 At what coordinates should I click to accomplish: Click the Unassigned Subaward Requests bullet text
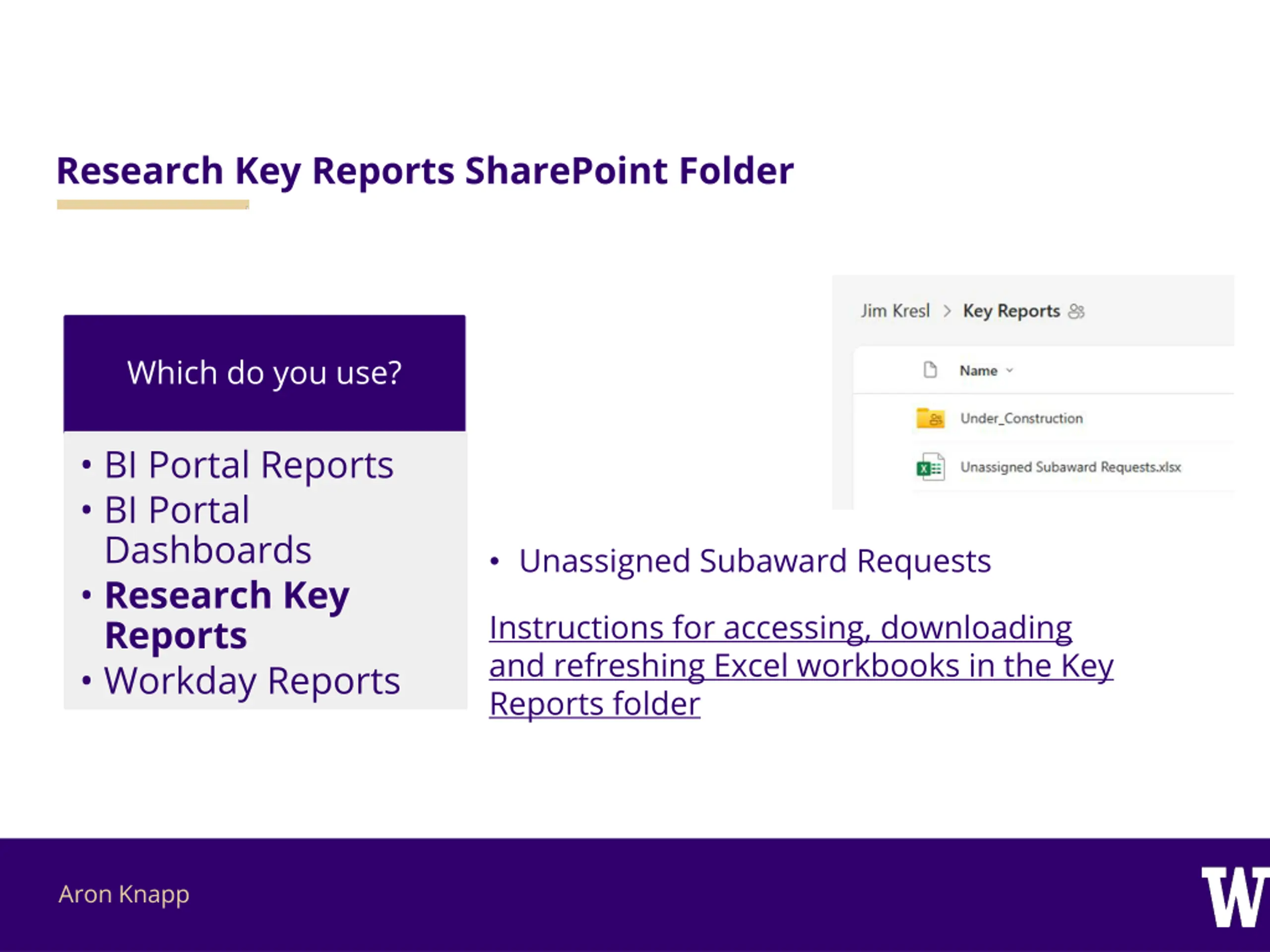click(x=755, y=561)
